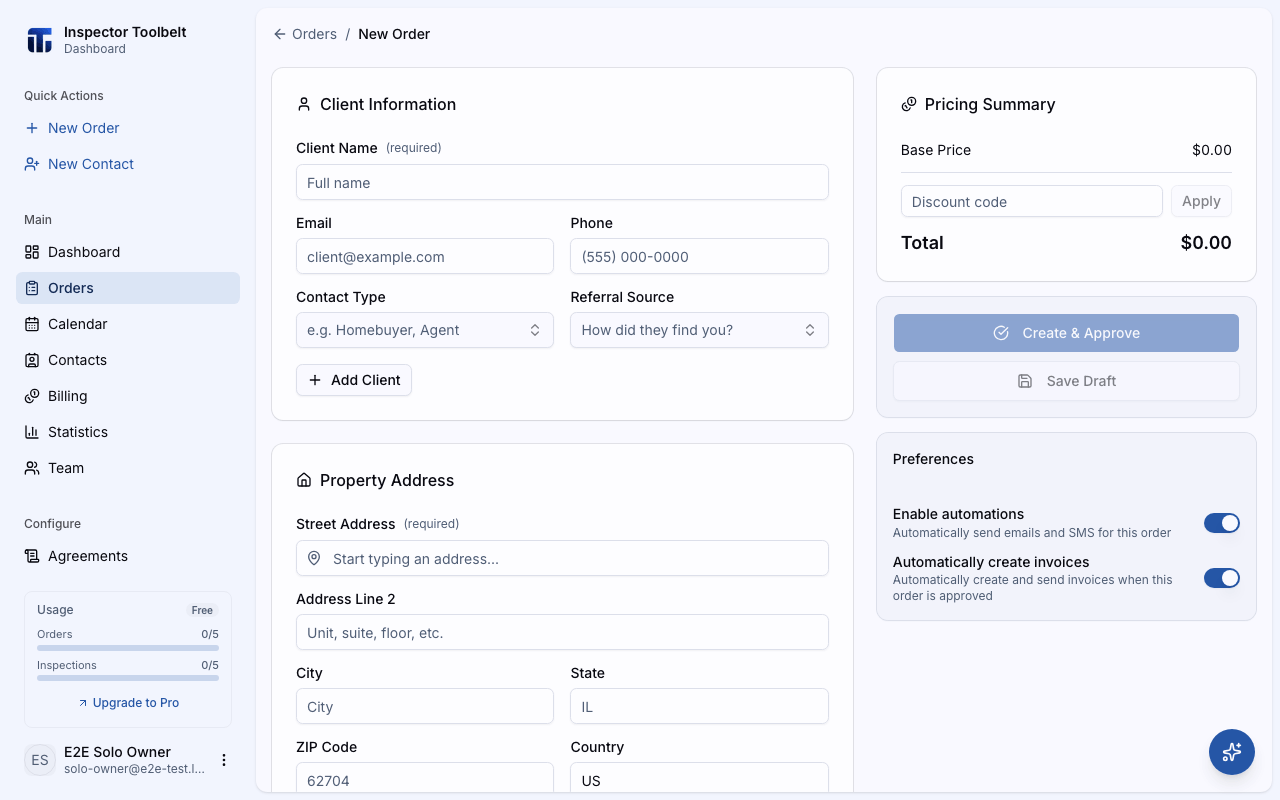Click the Email input field
1280x800 pixels.
pos(425,256)
